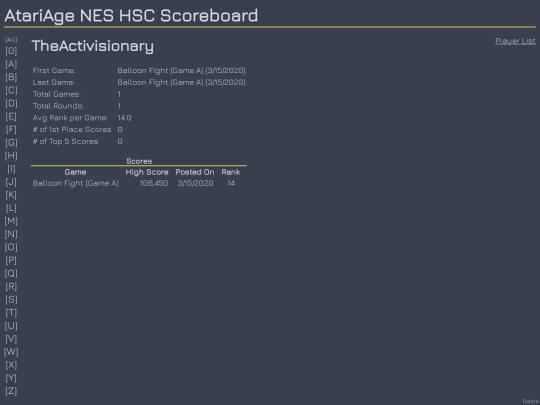Click the Avg Rank per Game label
The image size is (540, 405).
[x=70, y=118]
